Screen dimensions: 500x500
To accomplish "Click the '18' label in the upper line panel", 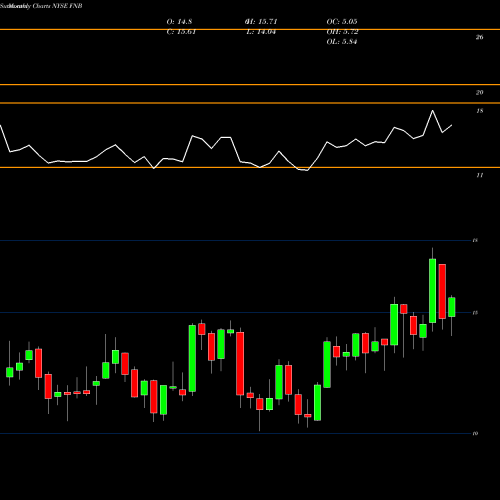I will pyautogui.click(x=479, y=111).
